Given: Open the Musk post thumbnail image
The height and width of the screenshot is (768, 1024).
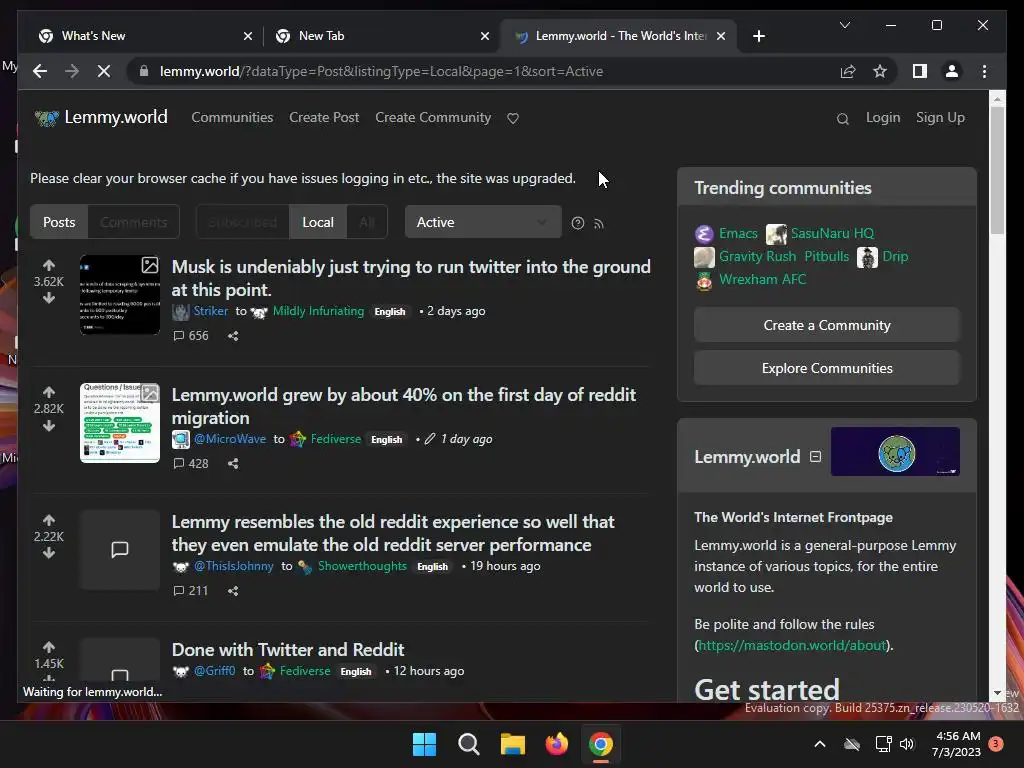Looking at the screenshot, I should pos(120,295).
